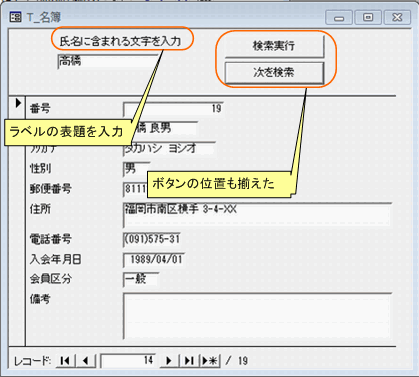Click the 氏名に含まれる文字を入力 label
419x377 pixels.
click(120, 41)
